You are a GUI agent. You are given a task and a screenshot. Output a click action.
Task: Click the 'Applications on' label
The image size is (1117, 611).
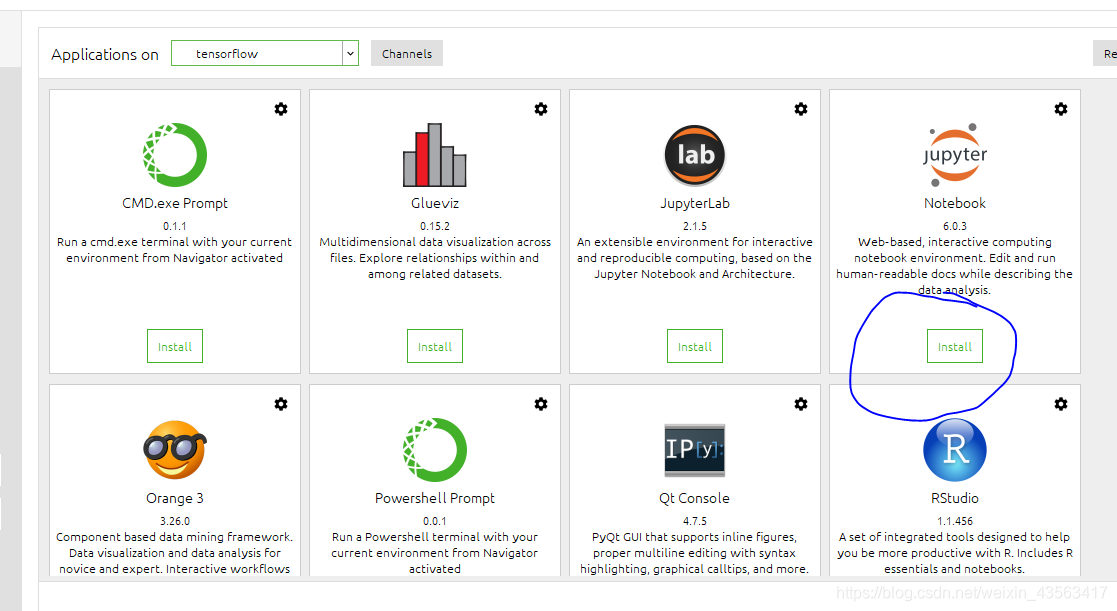[105, 55]
